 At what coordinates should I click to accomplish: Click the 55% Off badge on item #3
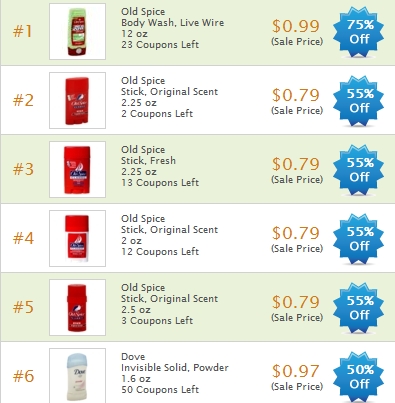coord(358,170)
